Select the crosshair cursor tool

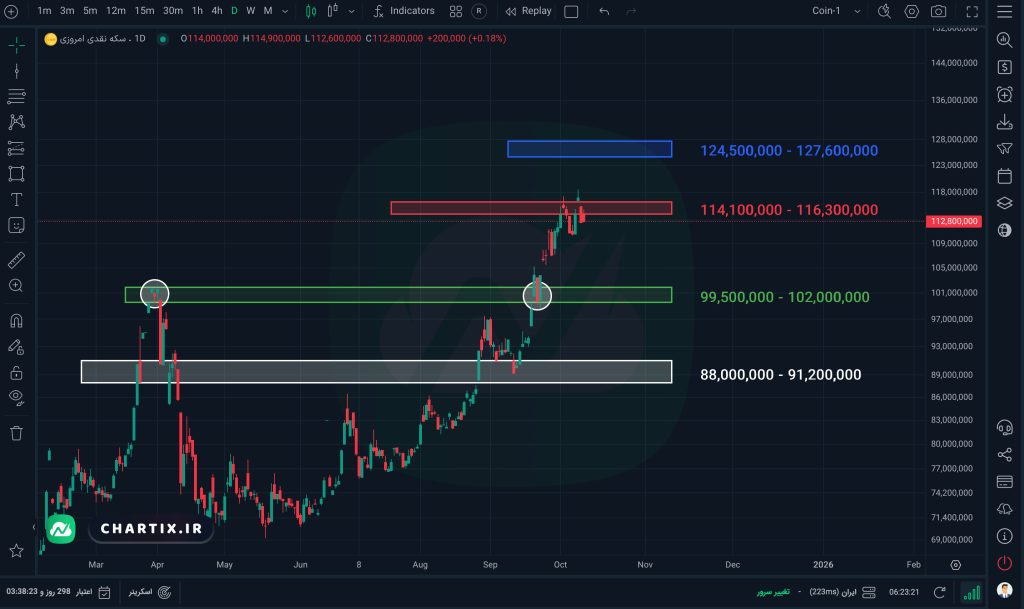[16, 46]
